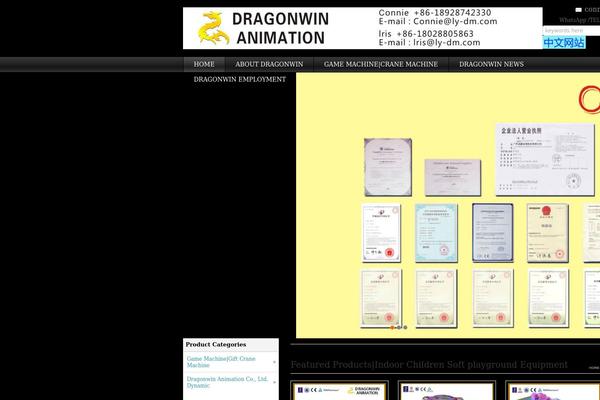The width and height of the screenshot is (600, 400).
Task: Switch to the 中文网站 Chinese site
Action: click(x=564, y=42)
